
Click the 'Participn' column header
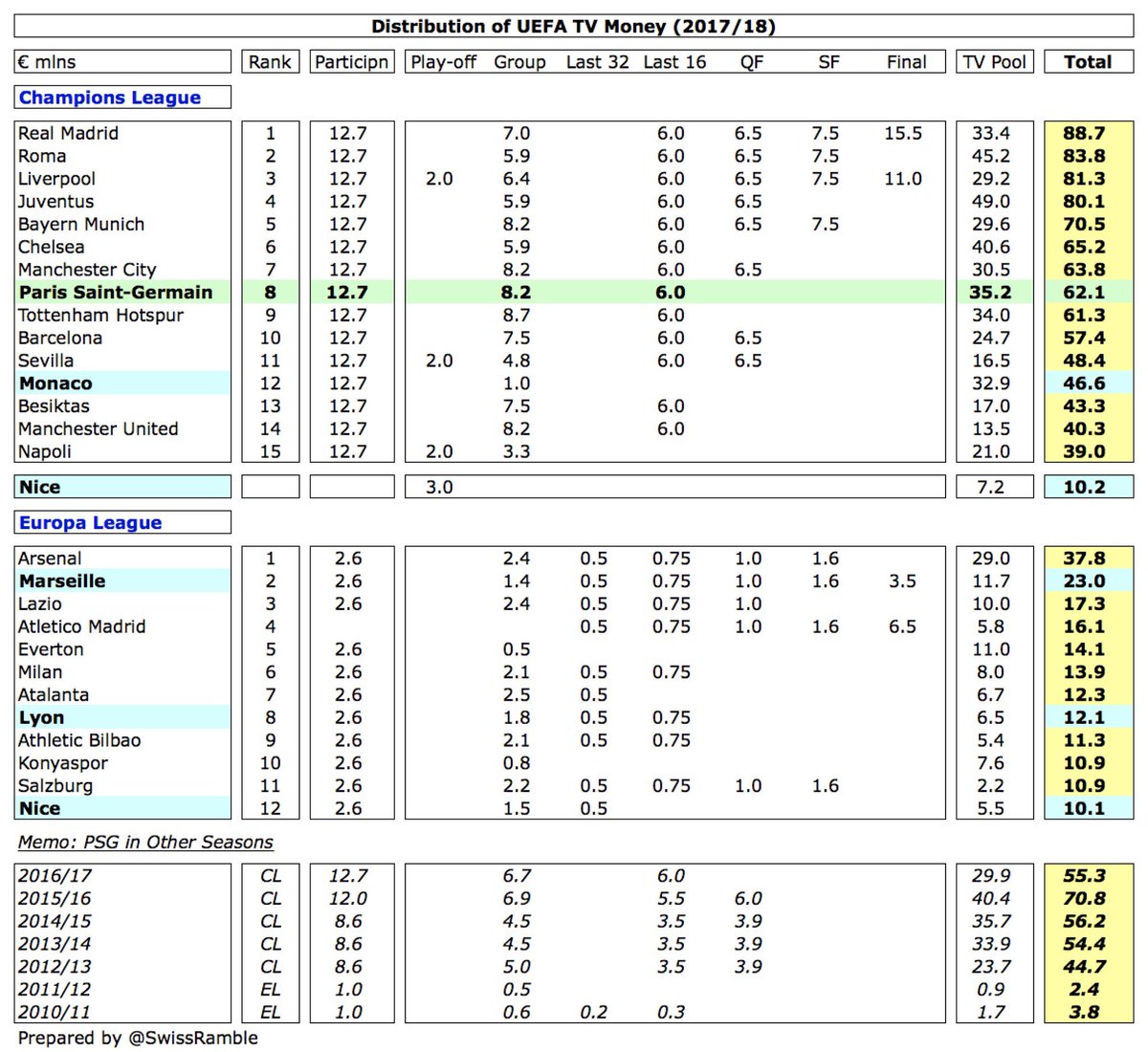coord(352,62)
